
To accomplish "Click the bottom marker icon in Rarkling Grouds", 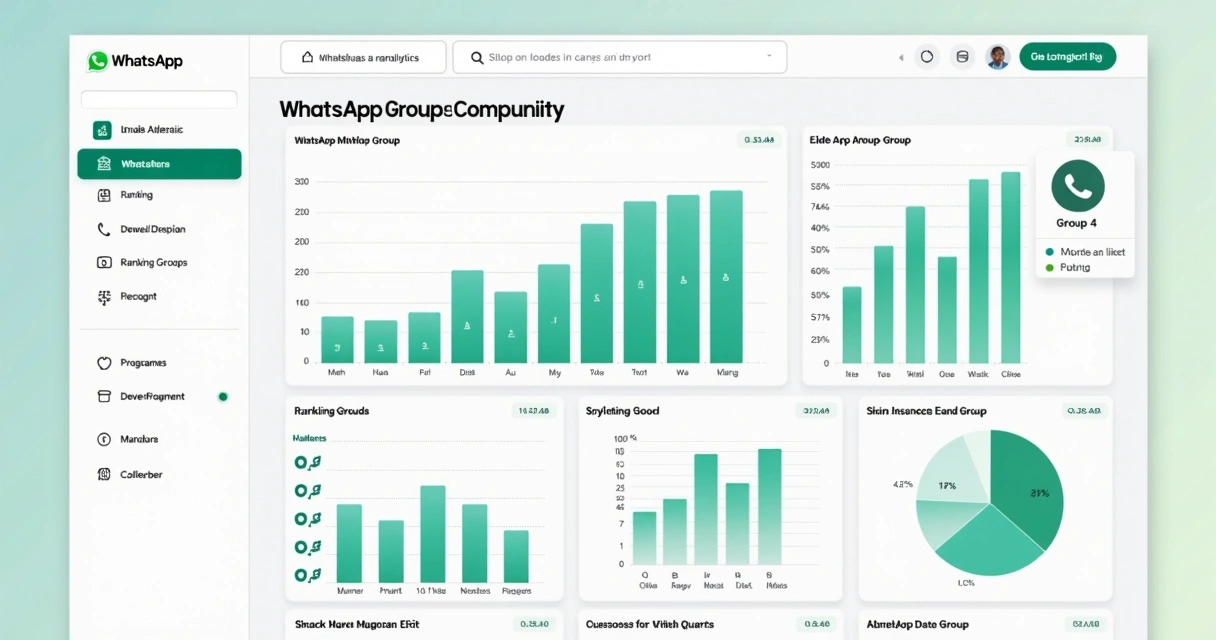I will pyautogui.click(x=307, y=575).
